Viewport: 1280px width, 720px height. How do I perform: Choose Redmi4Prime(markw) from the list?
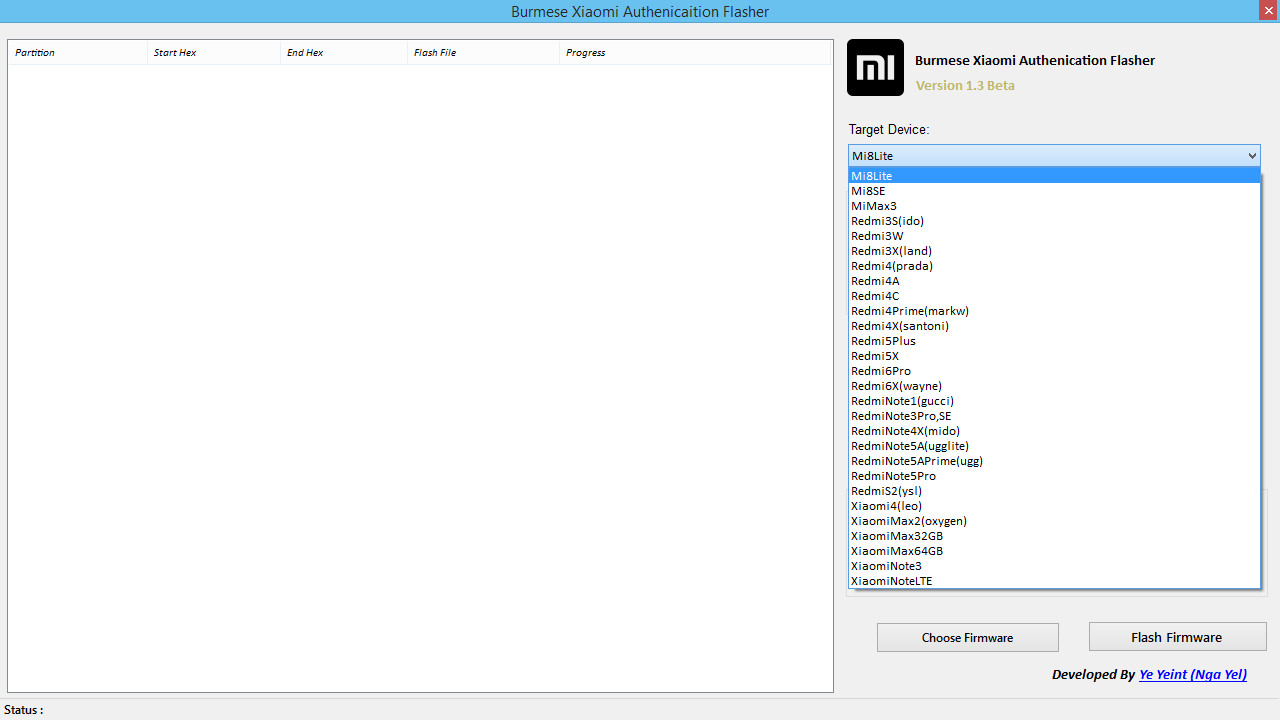(x=1054, y=311)
